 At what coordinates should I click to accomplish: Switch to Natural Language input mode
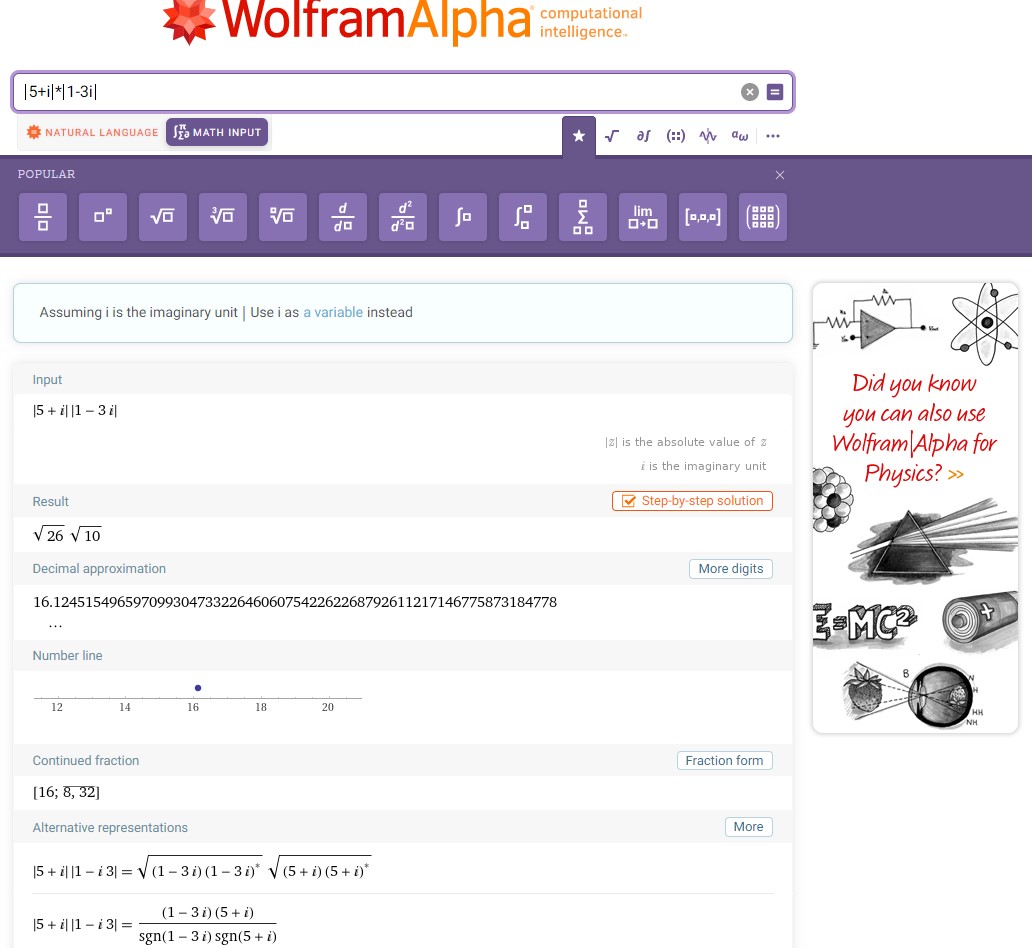pos(92,132)
